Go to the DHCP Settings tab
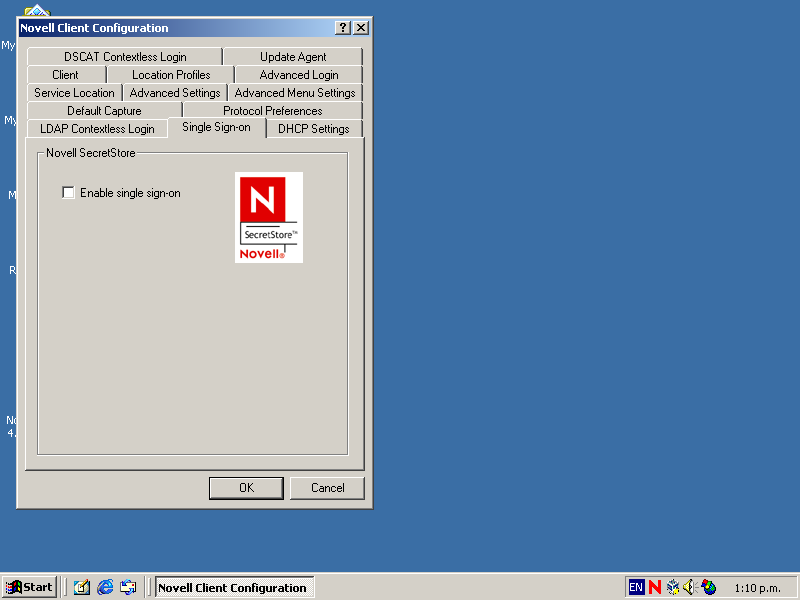This screenshot has height=600, width=800. pyautogui.click(x=314, y=129)
